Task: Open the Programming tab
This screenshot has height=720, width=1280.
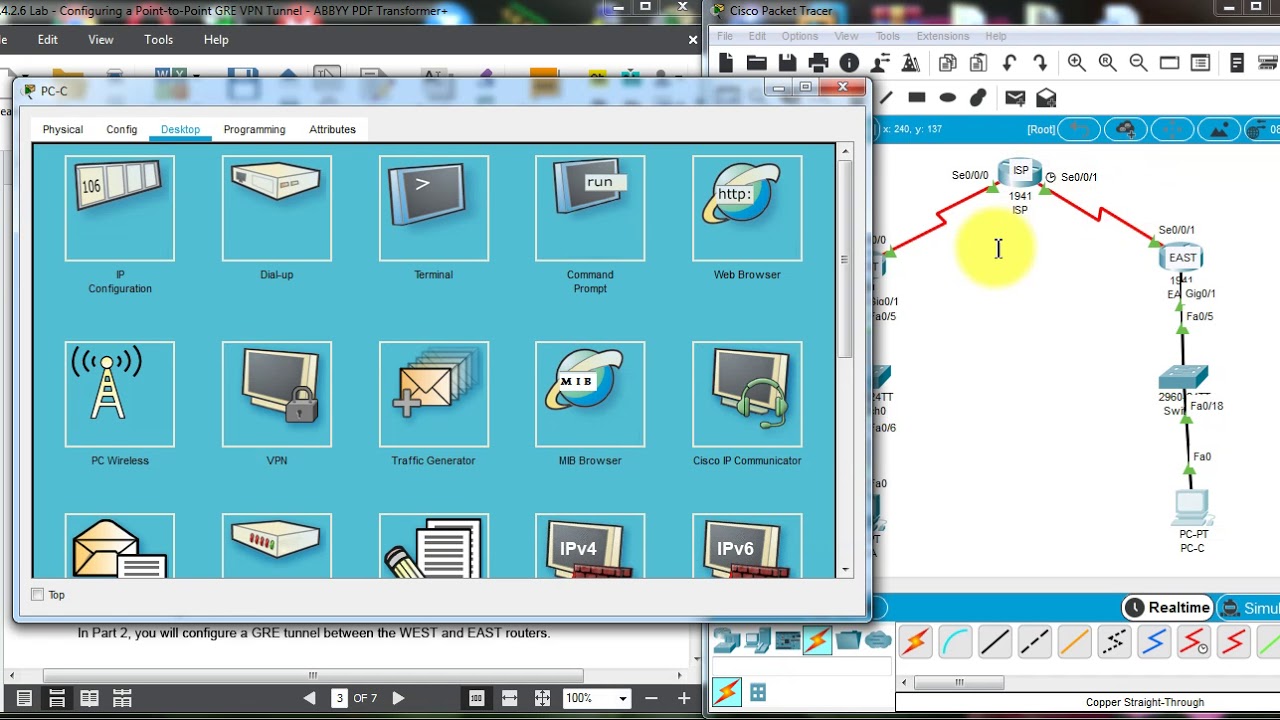Action: tap(255, 129)
